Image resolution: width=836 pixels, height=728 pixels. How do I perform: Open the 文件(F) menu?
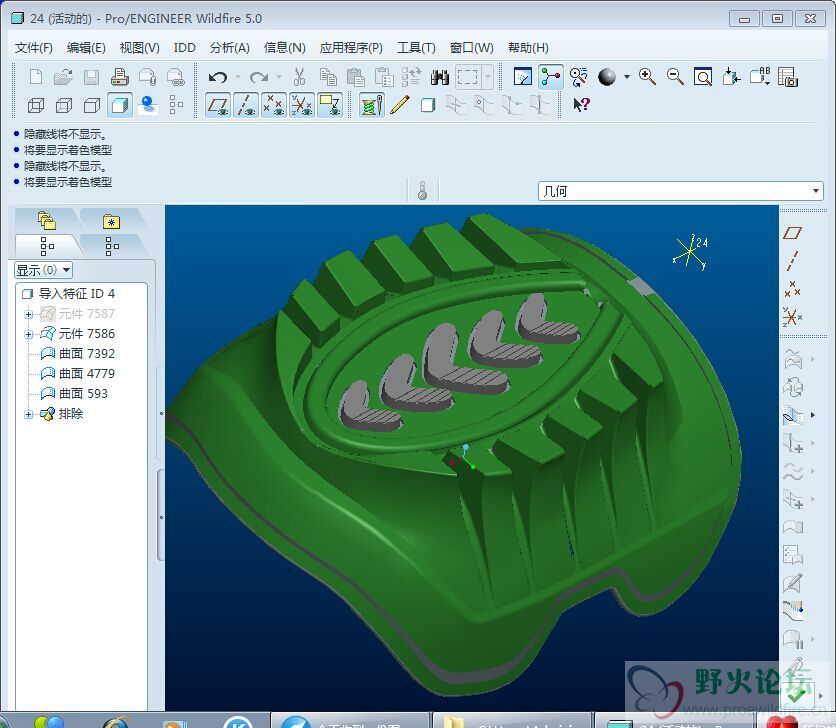34,48
